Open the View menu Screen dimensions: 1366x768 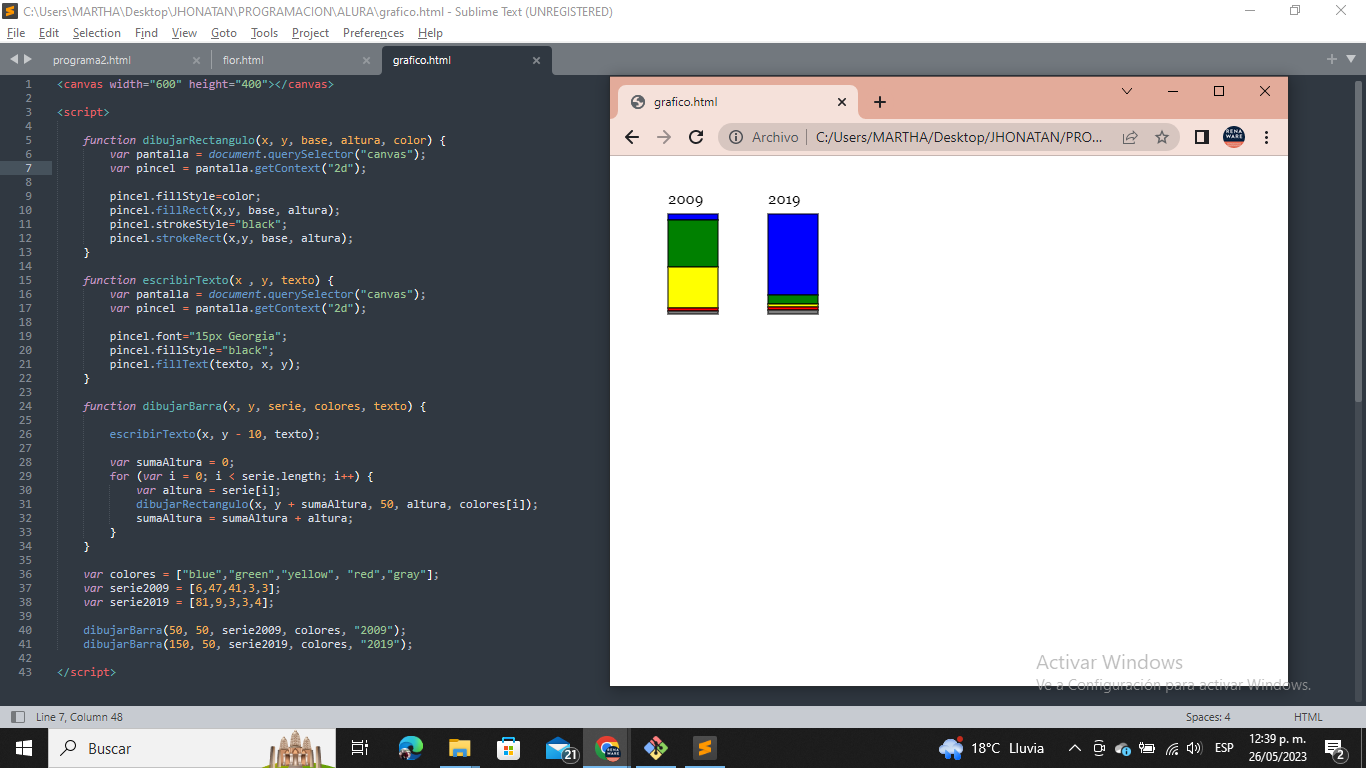184,33
